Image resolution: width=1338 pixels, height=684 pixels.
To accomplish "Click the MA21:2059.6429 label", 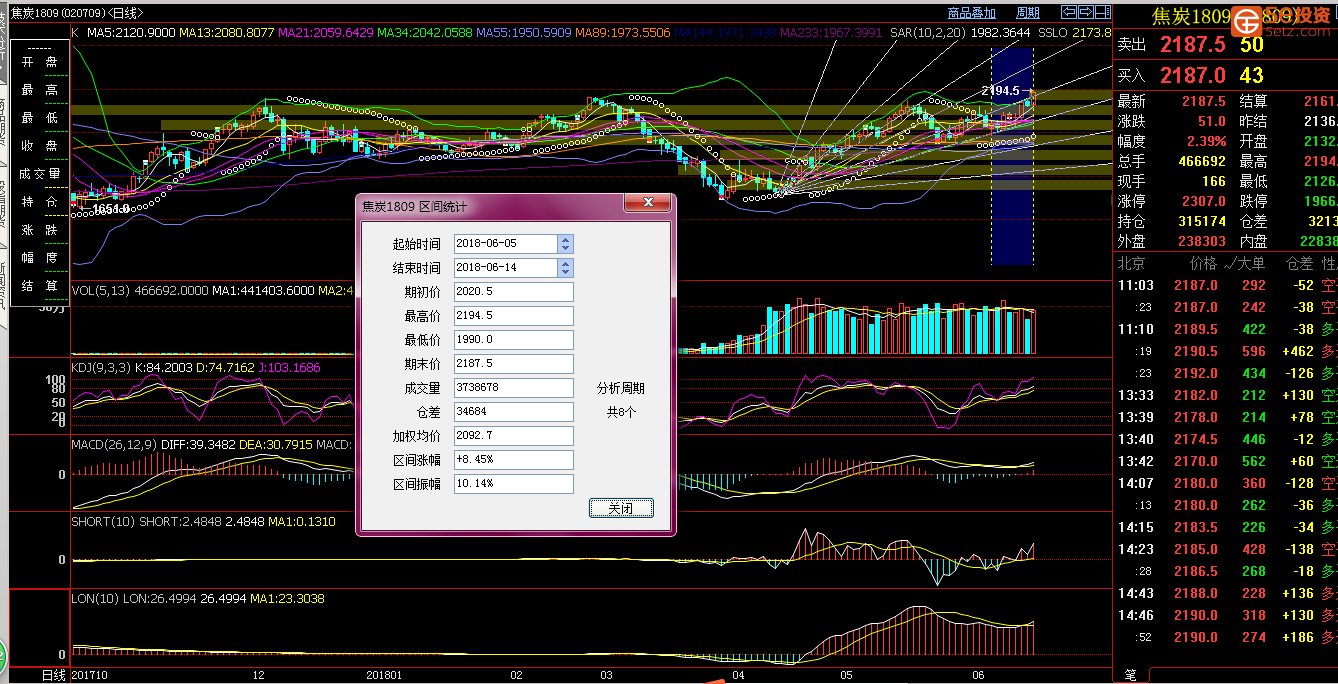I will [x=326, y=33].
